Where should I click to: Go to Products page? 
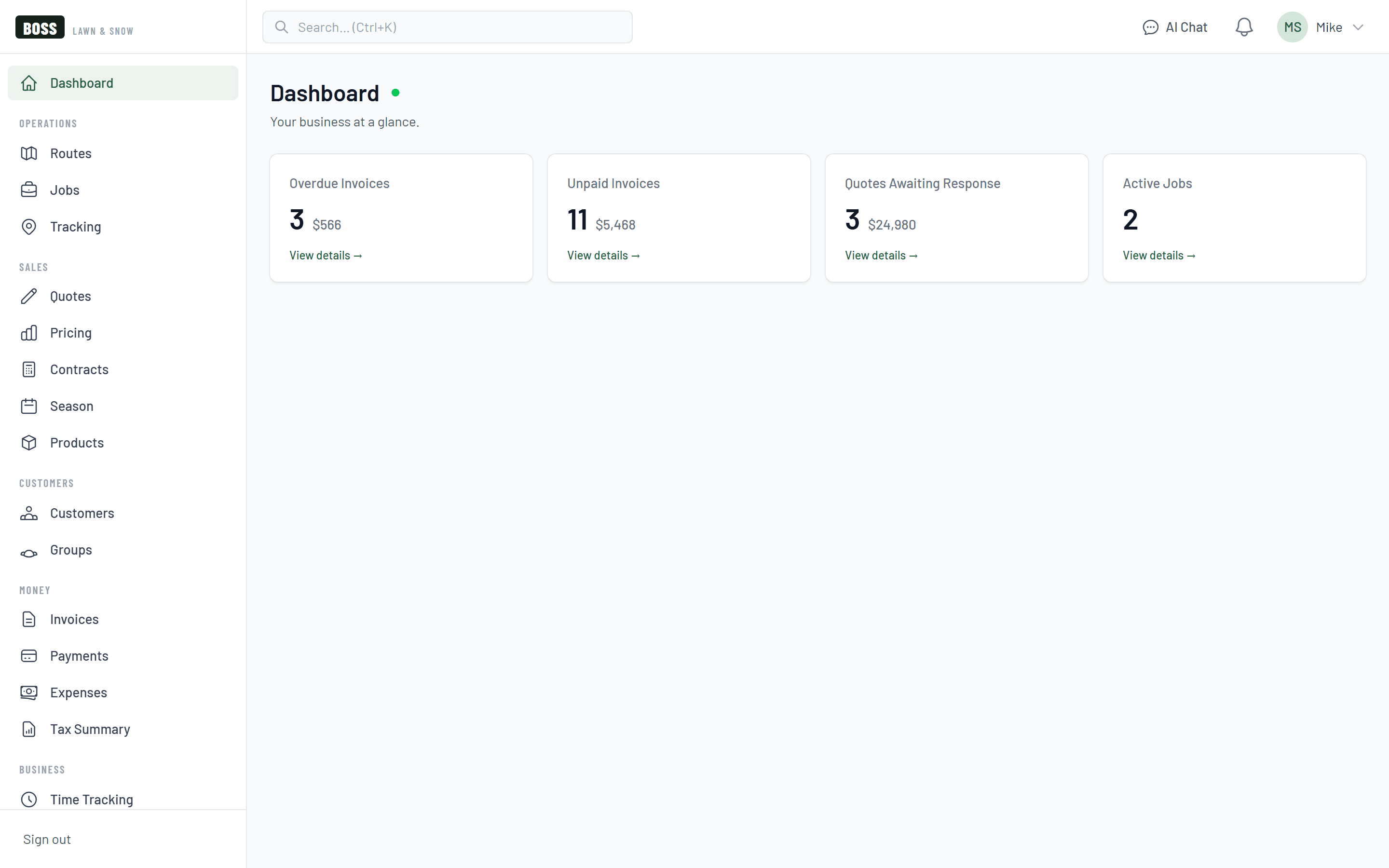(123, 443)
